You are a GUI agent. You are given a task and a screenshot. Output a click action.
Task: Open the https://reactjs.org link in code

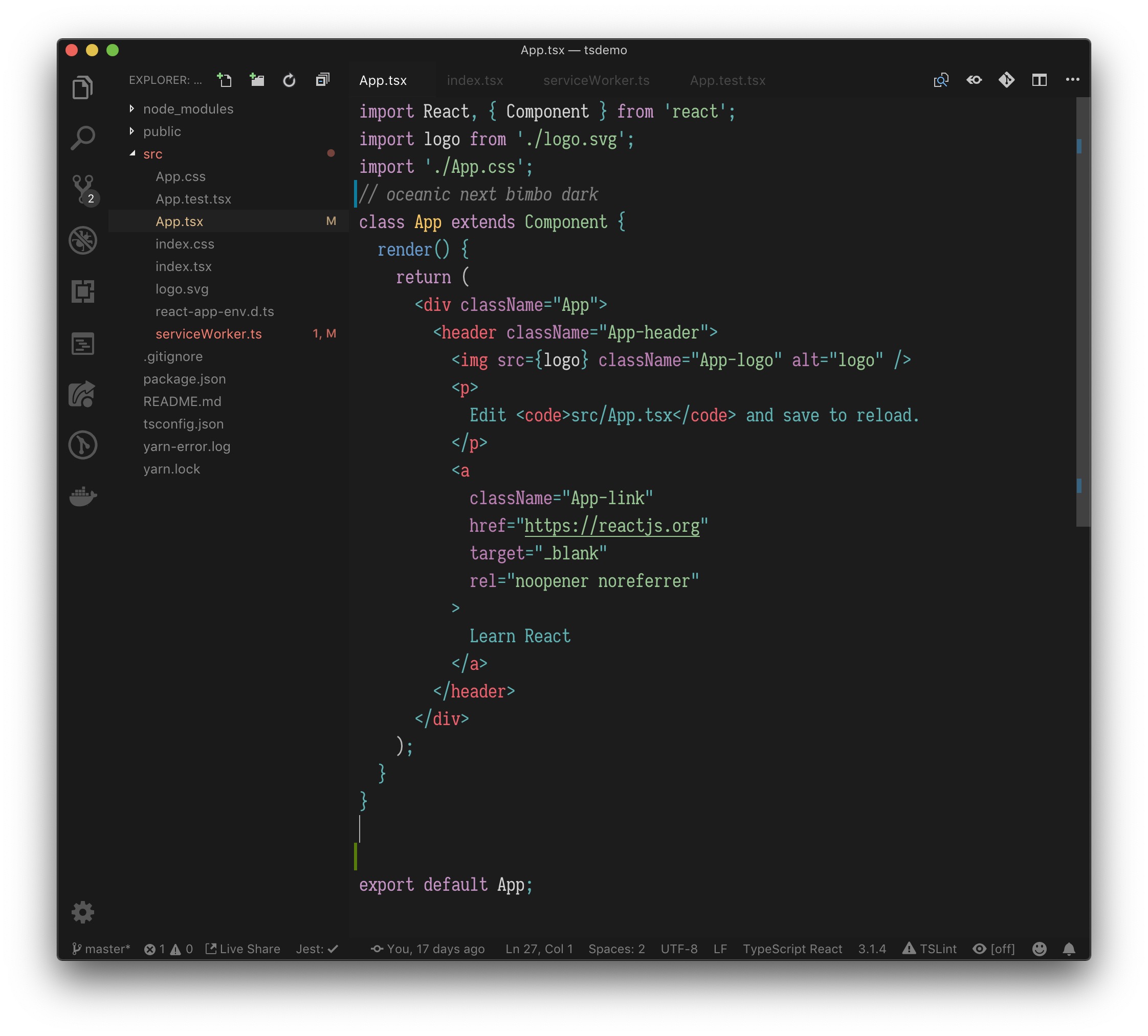tap(611, 526)
